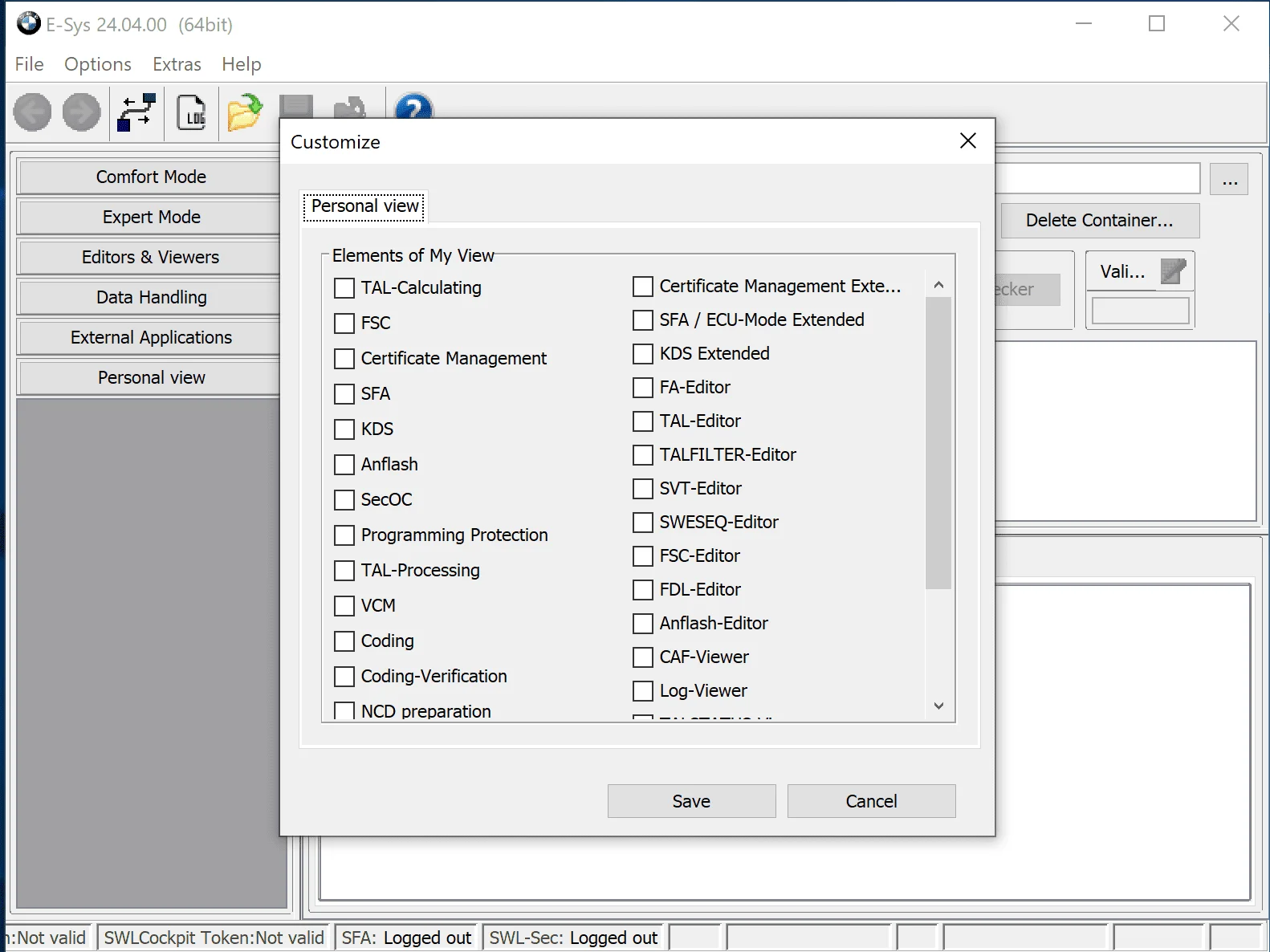
Task: Click the container path input field
Action: [x=1097, y=178]
